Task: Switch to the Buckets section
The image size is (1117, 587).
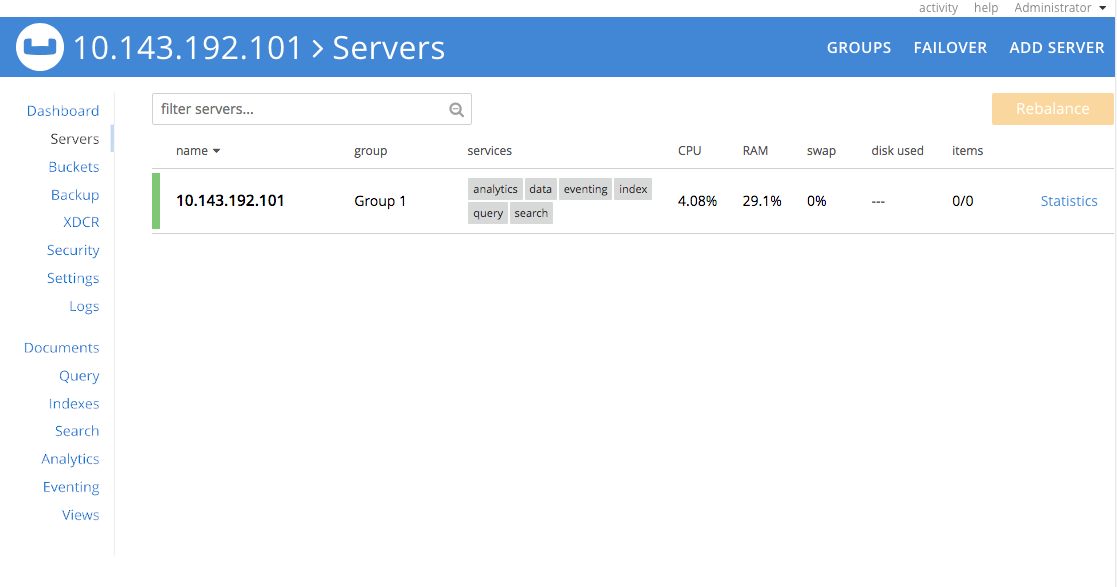Action: 74,166
